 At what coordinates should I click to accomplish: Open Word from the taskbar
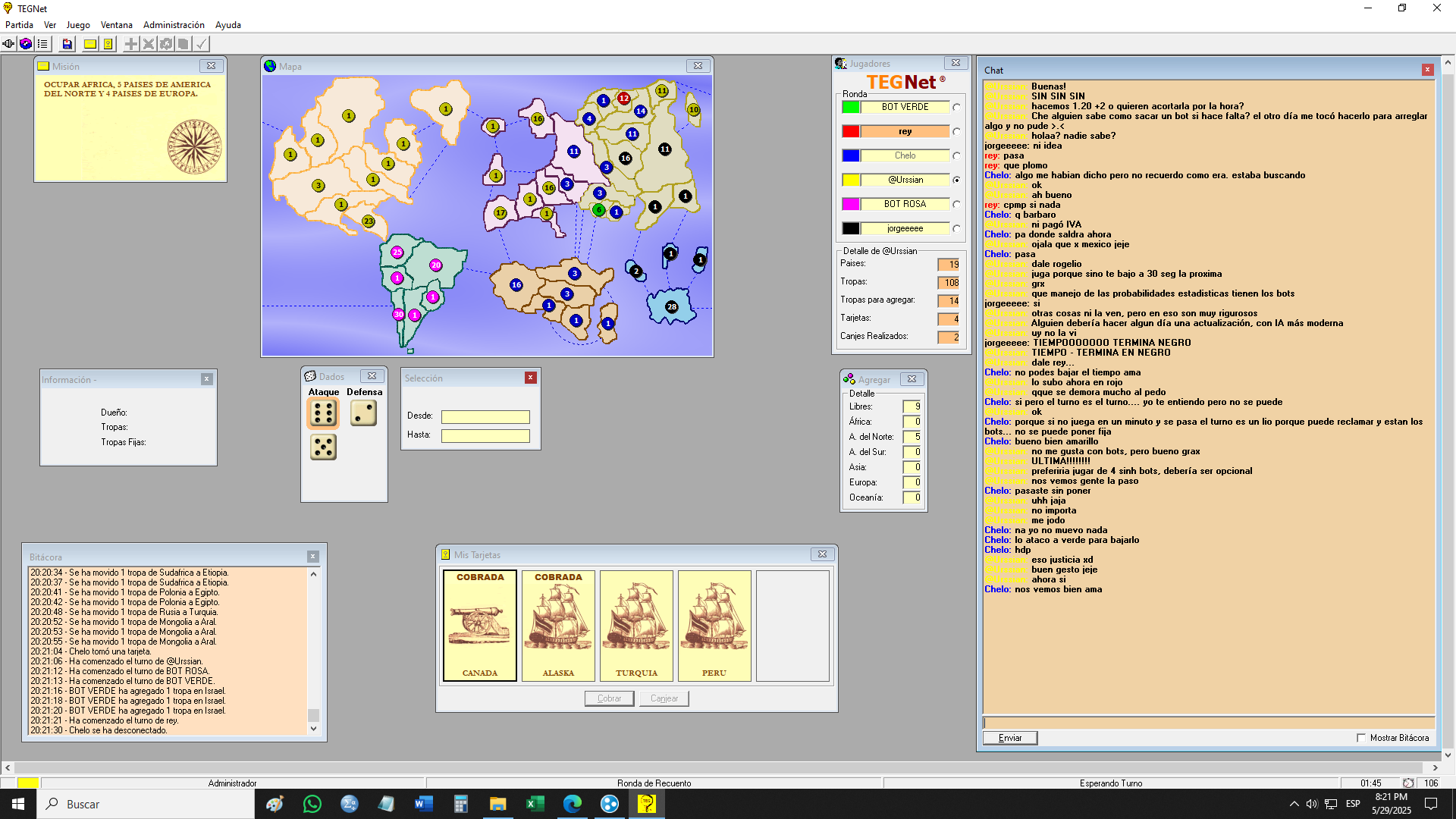pyautogui.click(x=423, y=804)
